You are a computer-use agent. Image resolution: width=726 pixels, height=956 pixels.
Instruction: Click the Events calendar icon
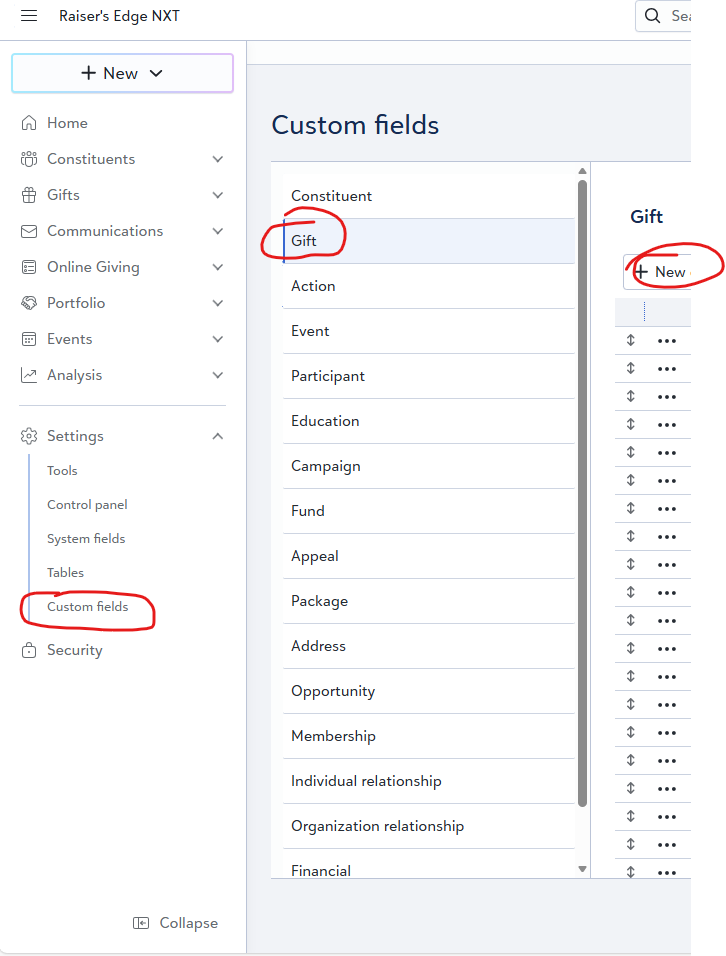point(29,339)
